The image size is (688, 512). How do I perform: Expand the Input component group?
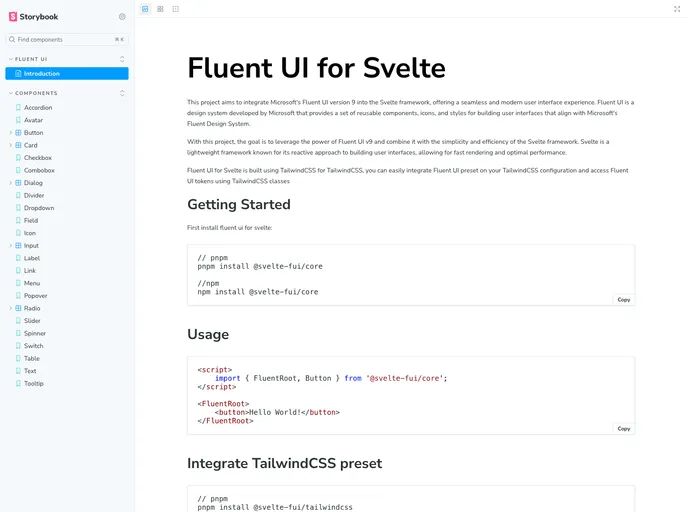[11, 246]
